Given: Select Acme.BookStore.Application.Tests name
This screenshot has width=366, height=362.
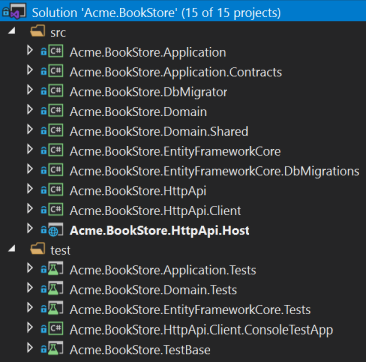Looking at the screenshot, I should [163, 270].
